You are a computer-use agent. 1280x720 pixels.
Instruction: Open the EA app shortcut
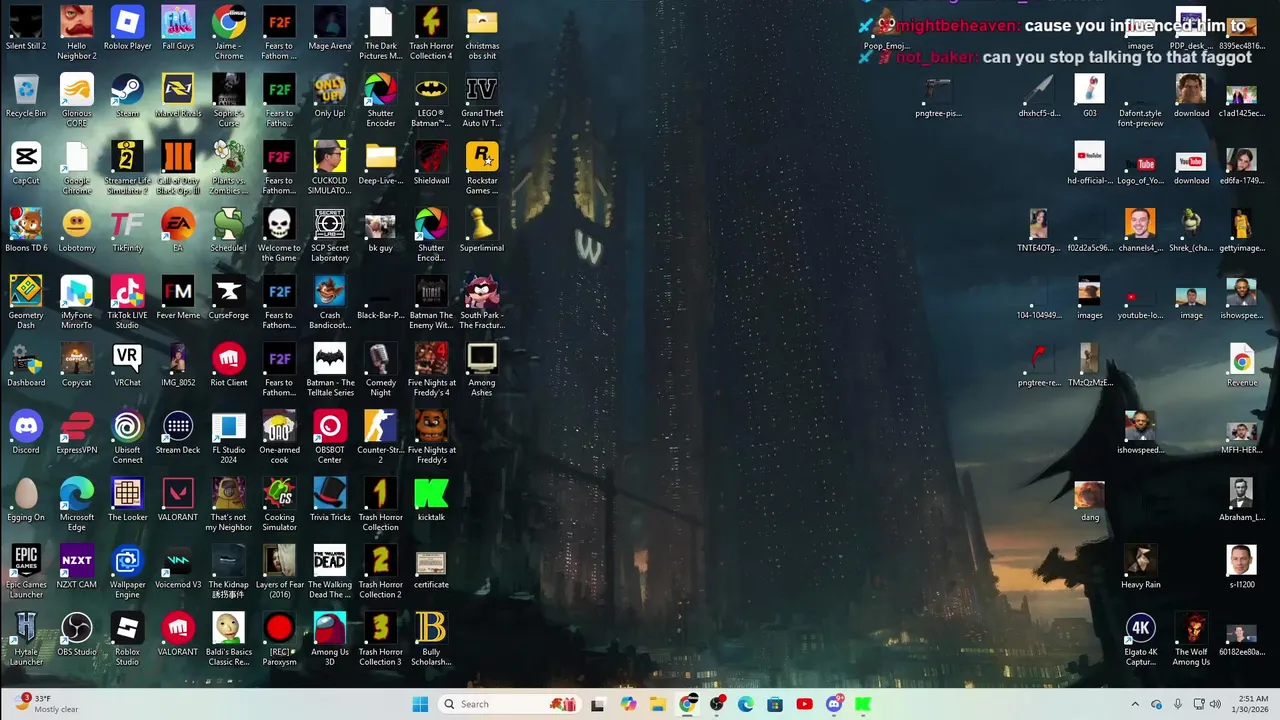point(178,231)
